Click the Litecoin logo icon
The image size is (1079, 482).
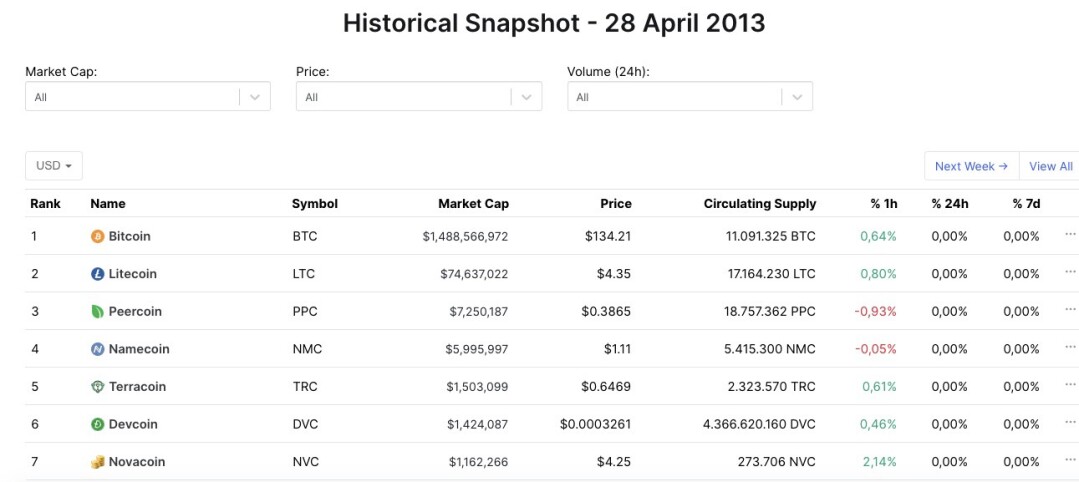(98, 274)
